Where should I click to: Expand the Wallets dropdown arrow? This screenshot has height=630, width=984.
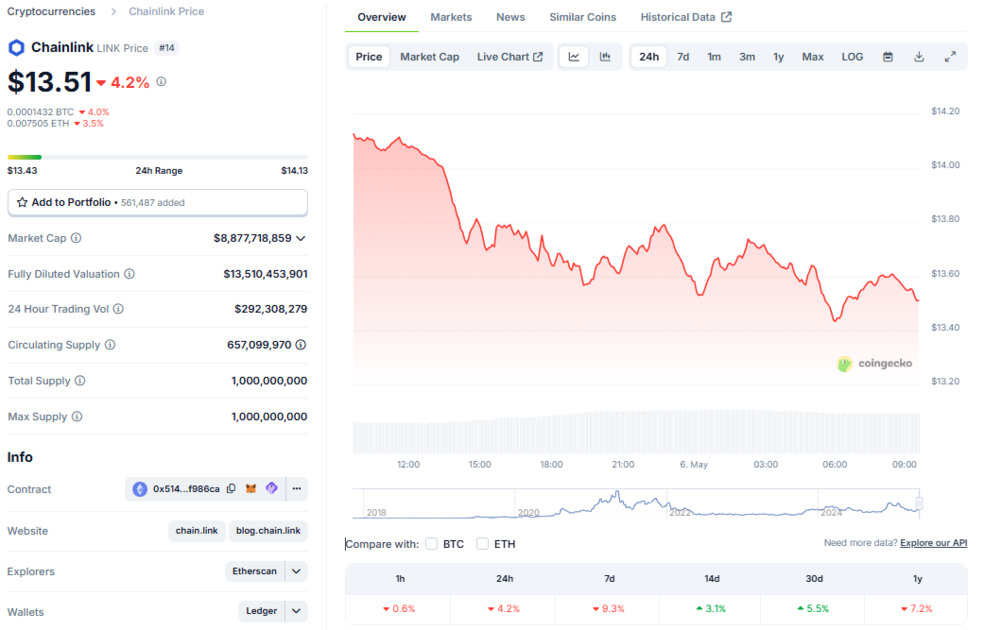pyautogui.click(x=297, y=611)
